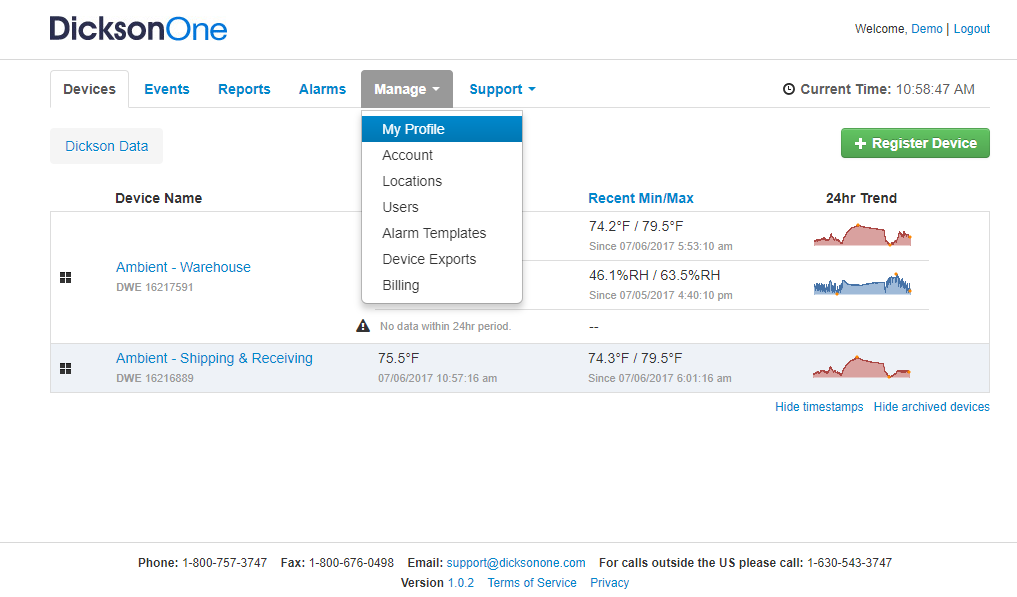Open the Reports tab
Image resolution: width=1017 pixels, height=597 pixels.
tap(244, 89)
